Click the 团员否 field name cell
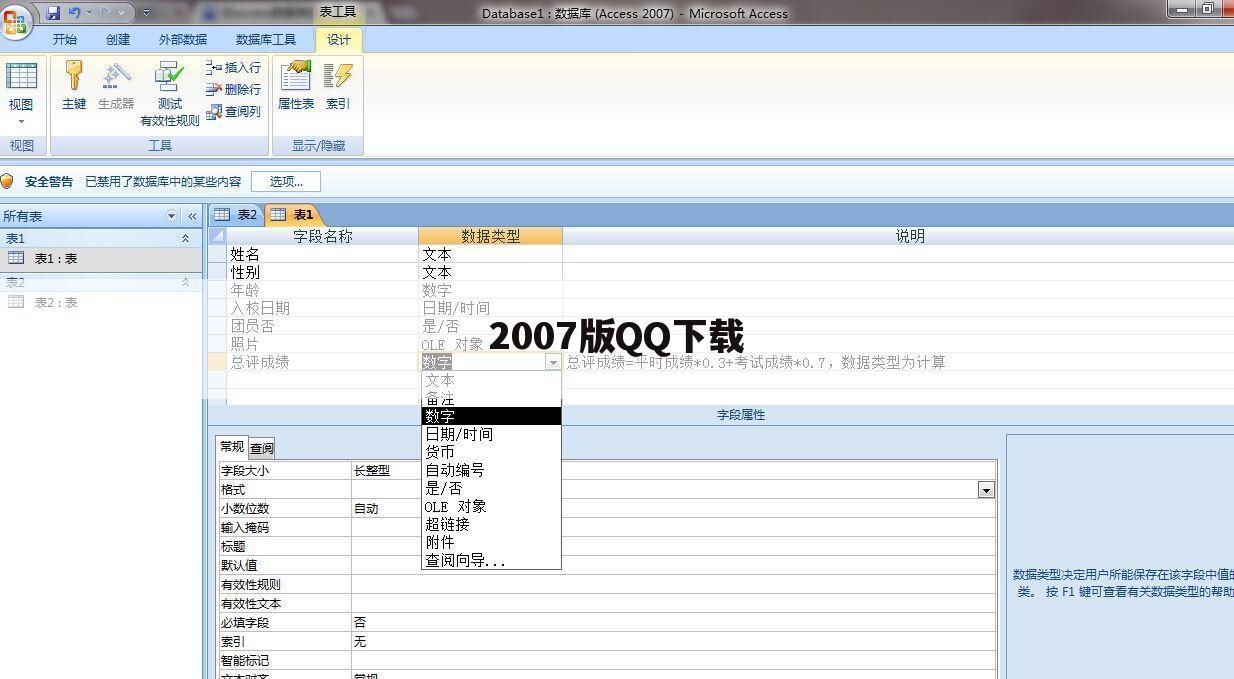The image size is (1234, 679). click(x=323, y=326)
